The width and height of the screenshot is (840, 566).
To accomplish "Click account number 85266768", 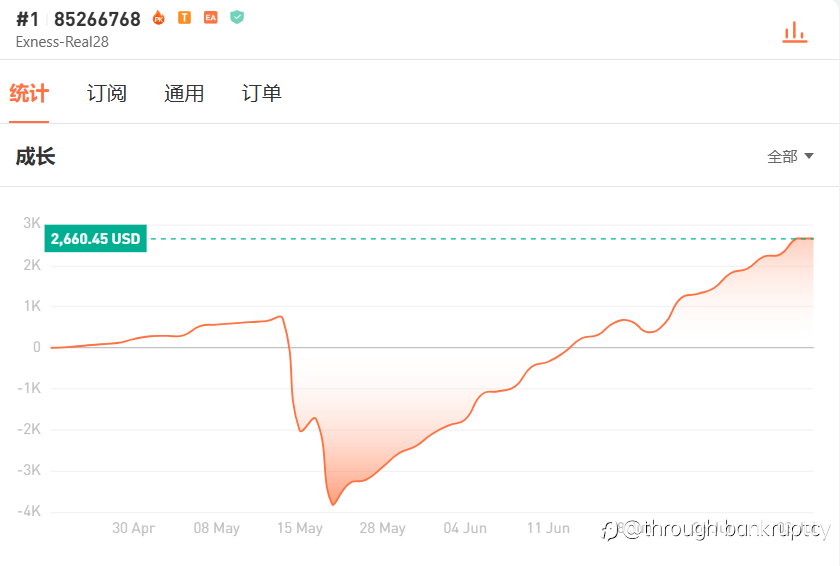I will coord(97,19).
